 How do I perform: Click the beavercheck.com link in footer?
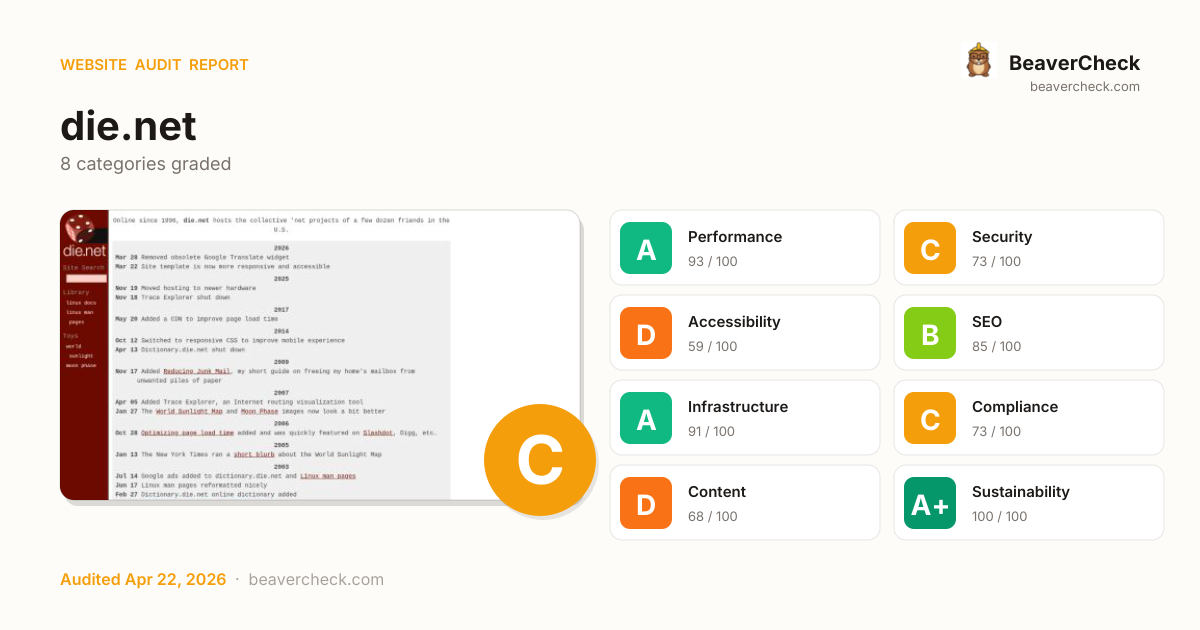click(315, 580)
